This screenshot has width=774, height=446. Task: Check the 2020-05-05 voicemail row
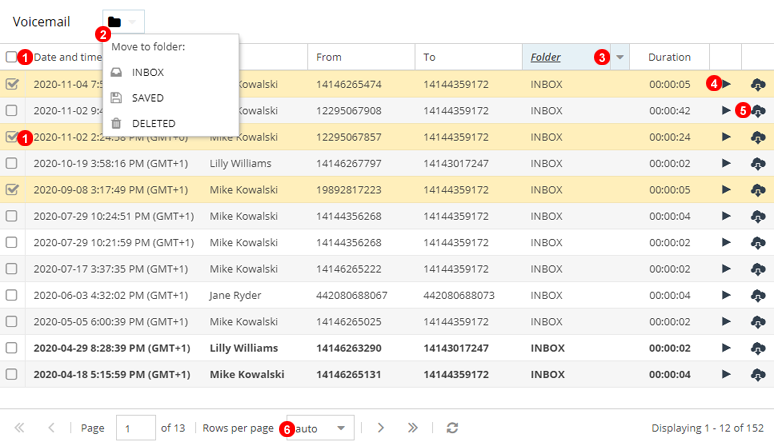point(11,321)
